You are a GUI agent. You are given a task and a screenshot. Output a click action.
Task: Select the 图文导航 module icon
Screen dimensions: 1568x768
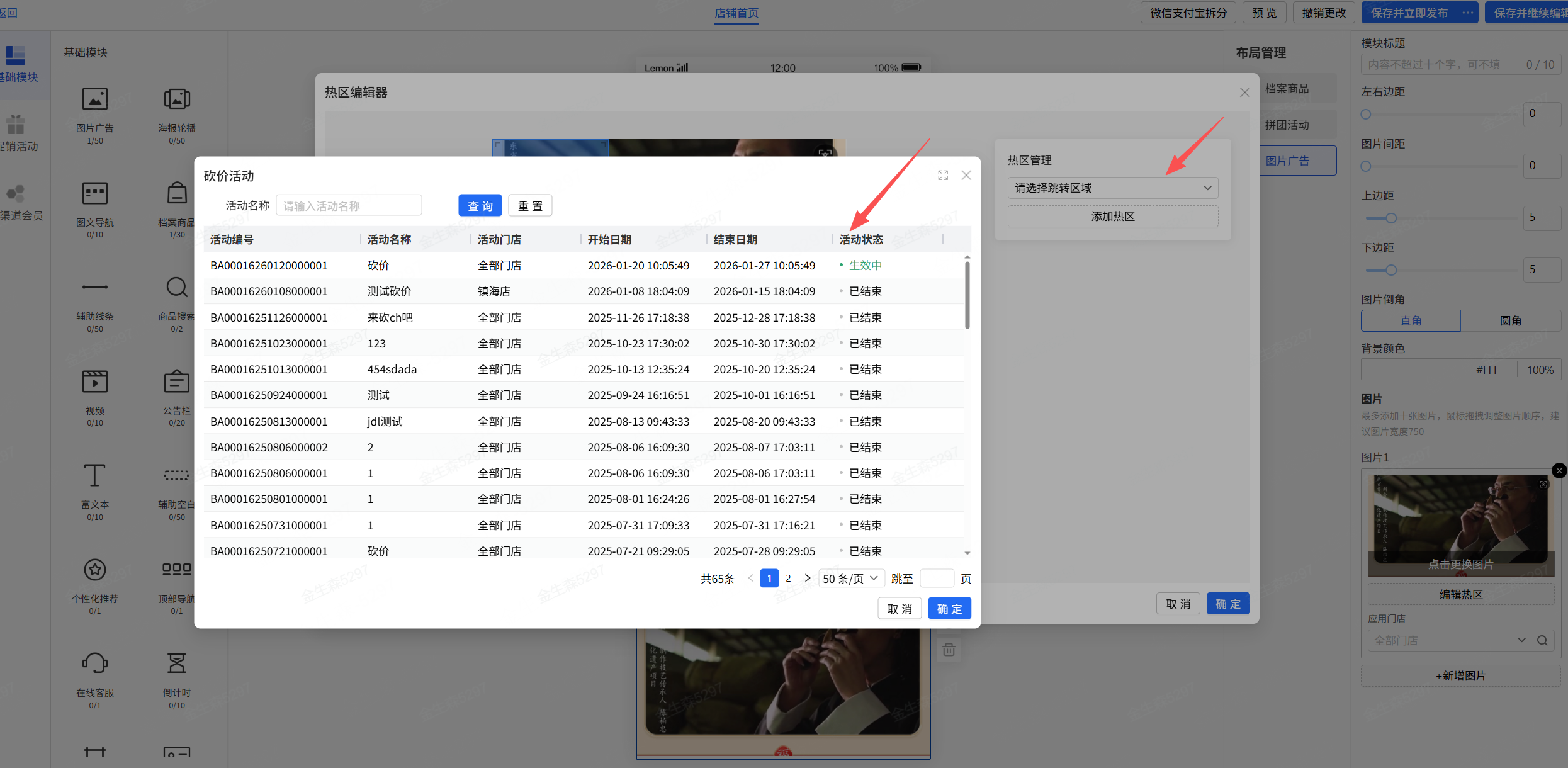(x=95, y=194)
